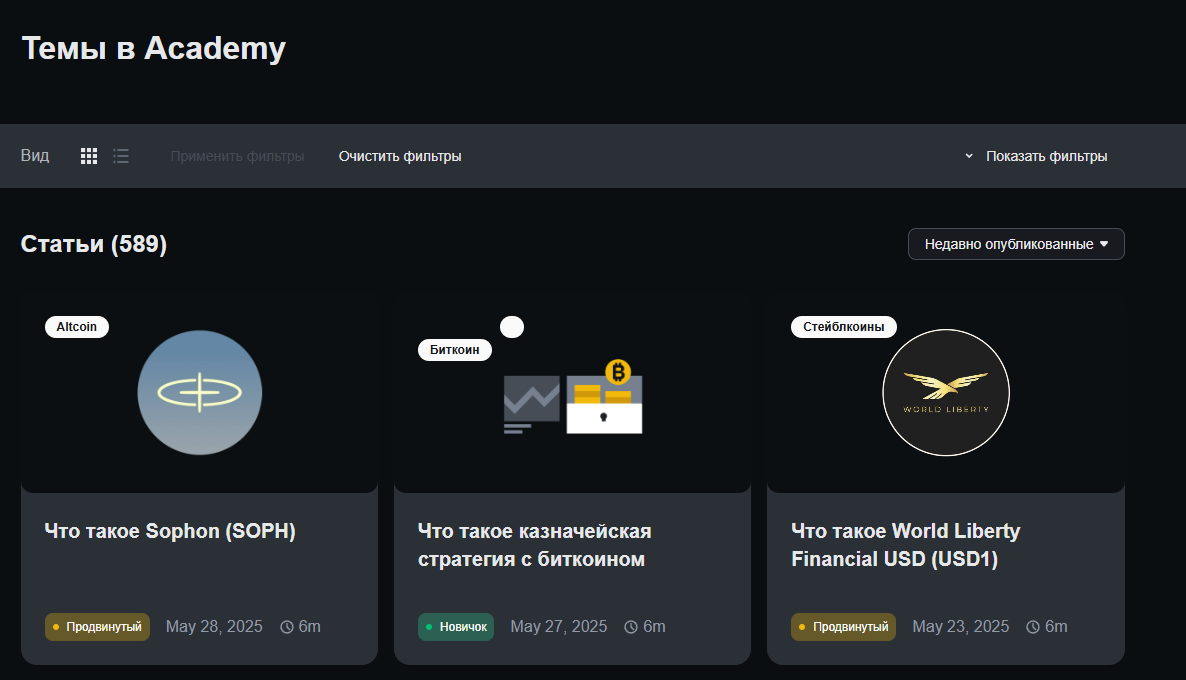Image resolution: width=1186 pixels, height=680 pixels.
Task: Click the Вид label
Action: [35, 155]
